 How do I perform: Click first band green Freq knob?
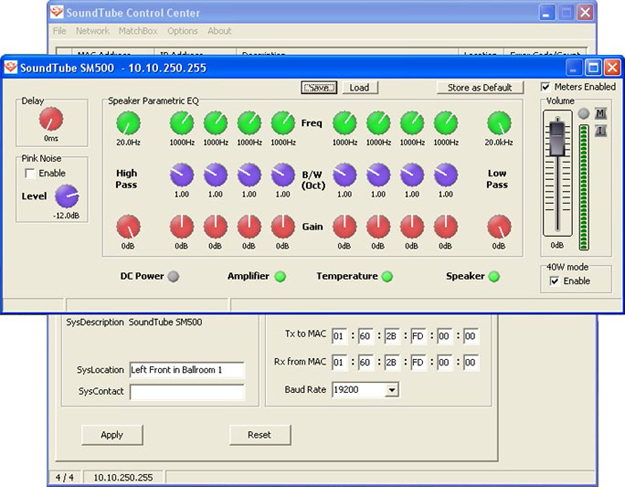(x=182, y=123)
